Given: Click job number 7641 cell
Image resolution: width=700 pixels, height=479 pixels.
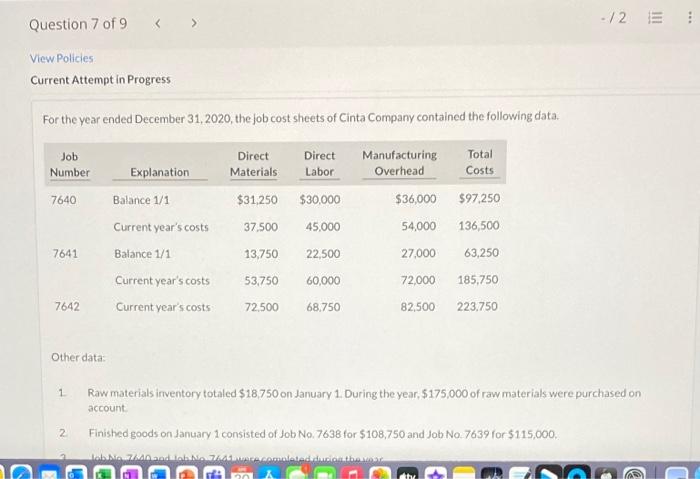Looking at the screenshot, I should click(65, 254).
